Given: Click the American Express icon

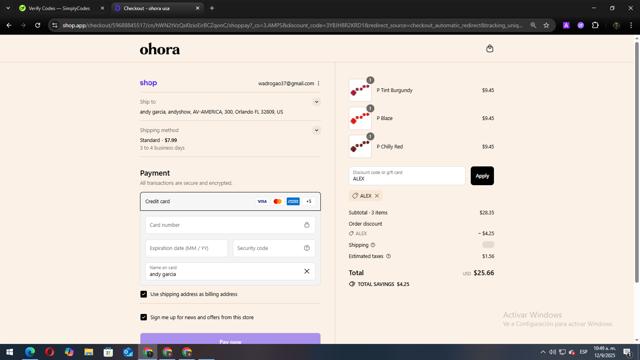Looking at the screenshot, I should (x=293, y=201).
